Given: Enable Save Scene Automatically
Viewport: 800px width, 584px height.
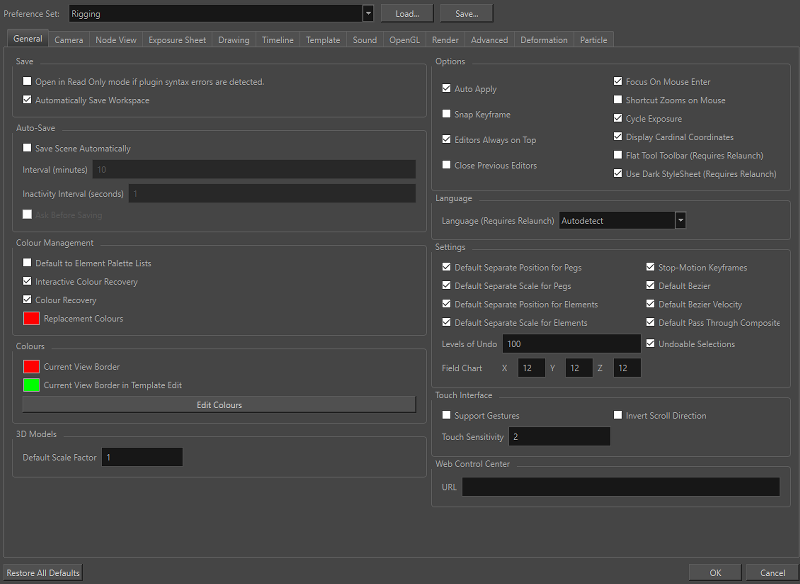Looking at the screenshot, I should pyautogui.click(x=26, y=147).
